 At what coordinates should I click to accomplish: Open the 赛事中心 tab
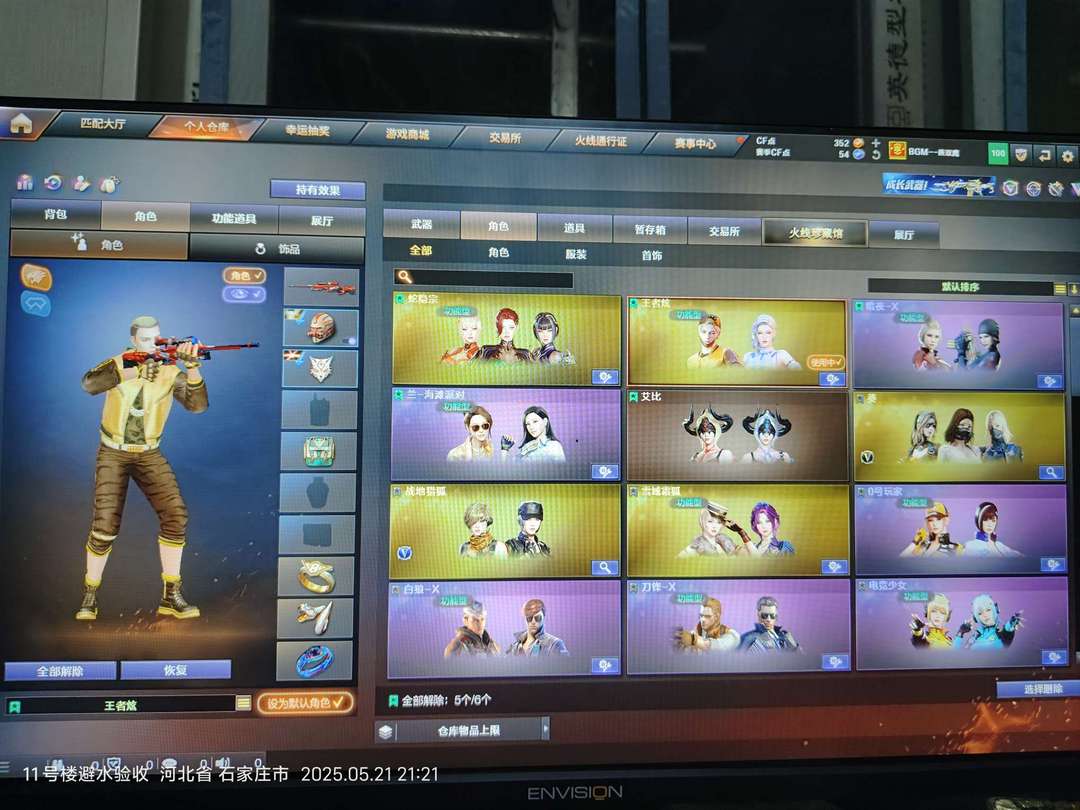click(694, 144)
